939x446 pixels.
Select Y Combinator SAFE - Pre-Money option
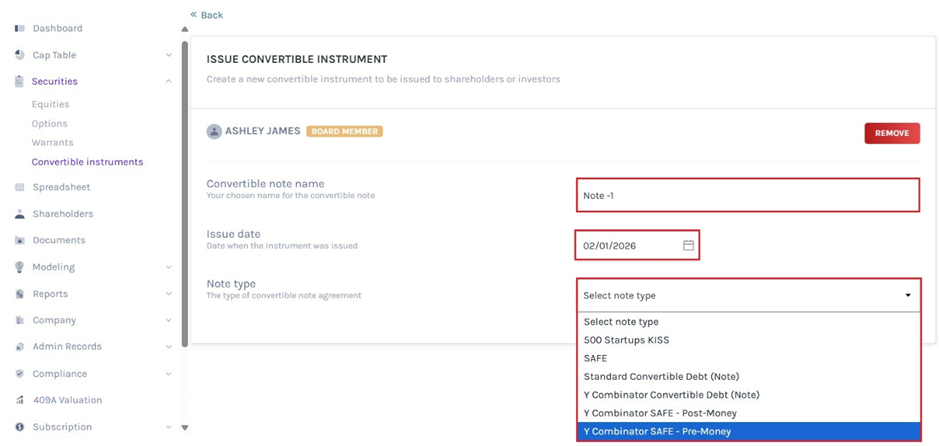[748, 432]
